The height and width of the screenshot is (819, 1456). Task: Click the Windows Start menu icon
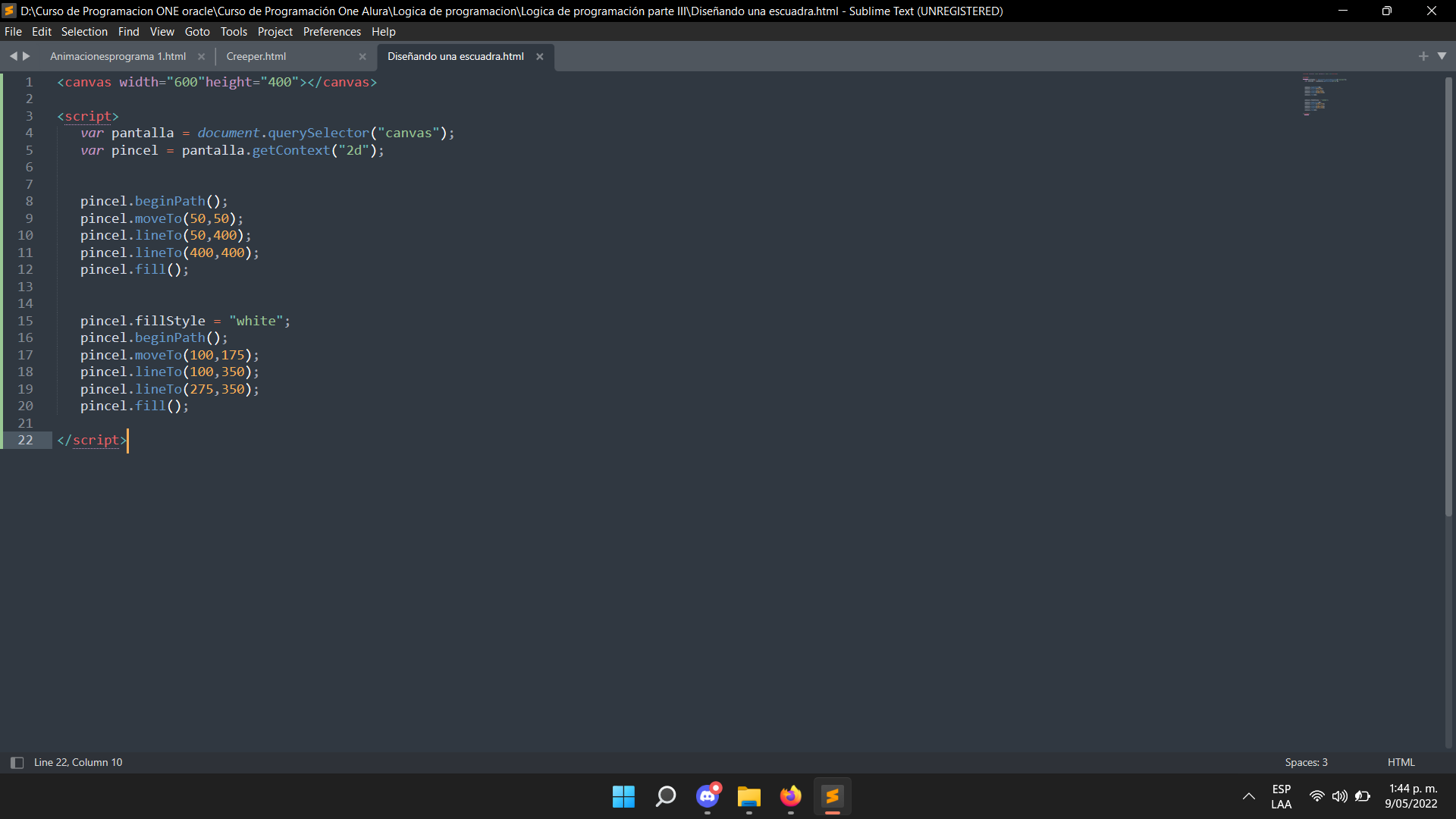tap(622, 796)
